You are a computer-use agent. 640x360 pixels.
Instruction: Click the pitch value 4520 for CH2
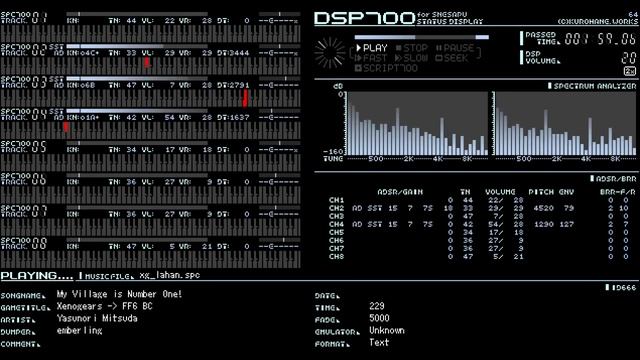(543, 208)
